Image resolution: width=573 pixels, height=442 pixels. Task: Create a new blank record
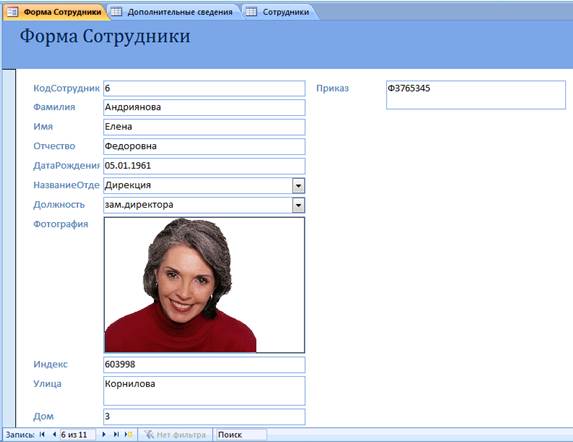(x=129, y=434)
